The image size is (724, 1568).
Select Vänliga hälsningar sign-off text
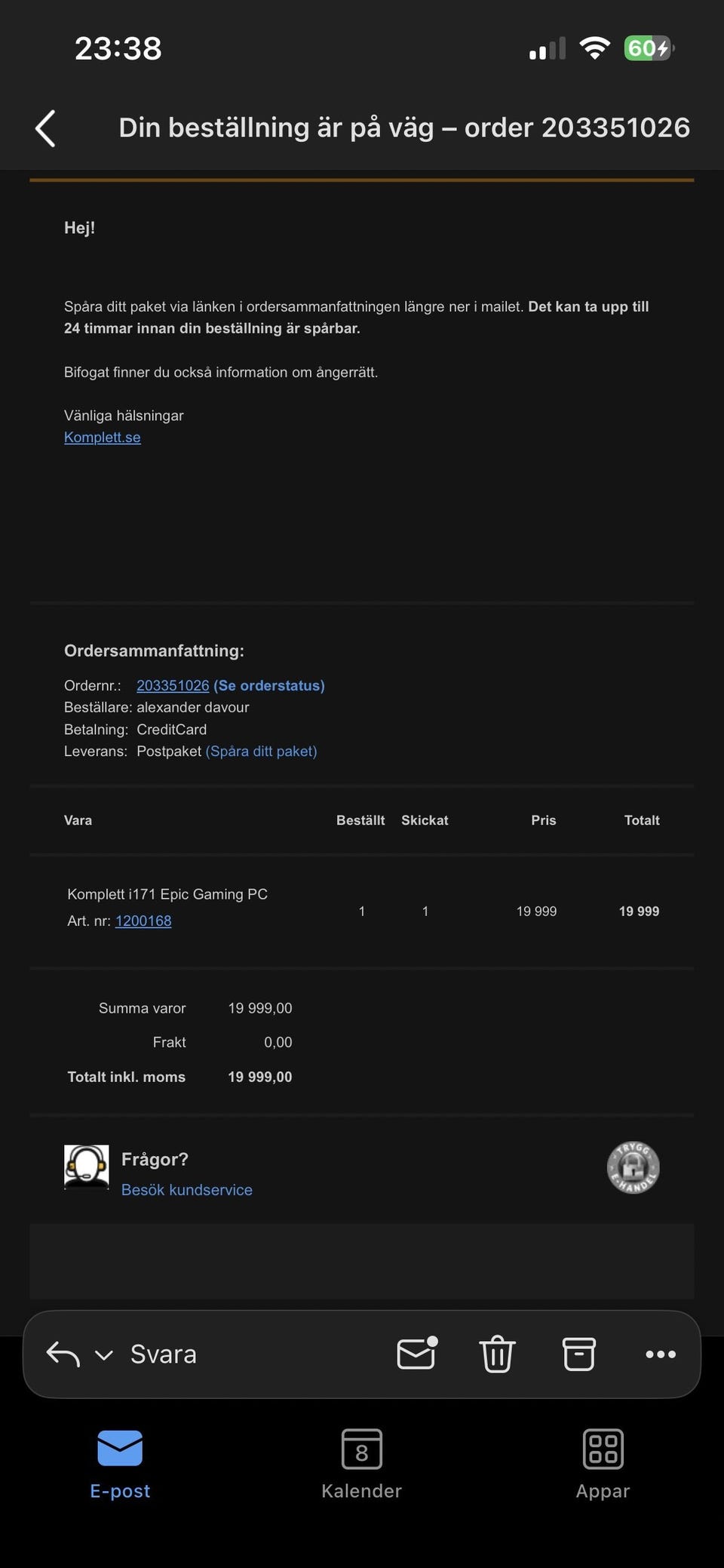pyautogui.click(x=124, y=416)
